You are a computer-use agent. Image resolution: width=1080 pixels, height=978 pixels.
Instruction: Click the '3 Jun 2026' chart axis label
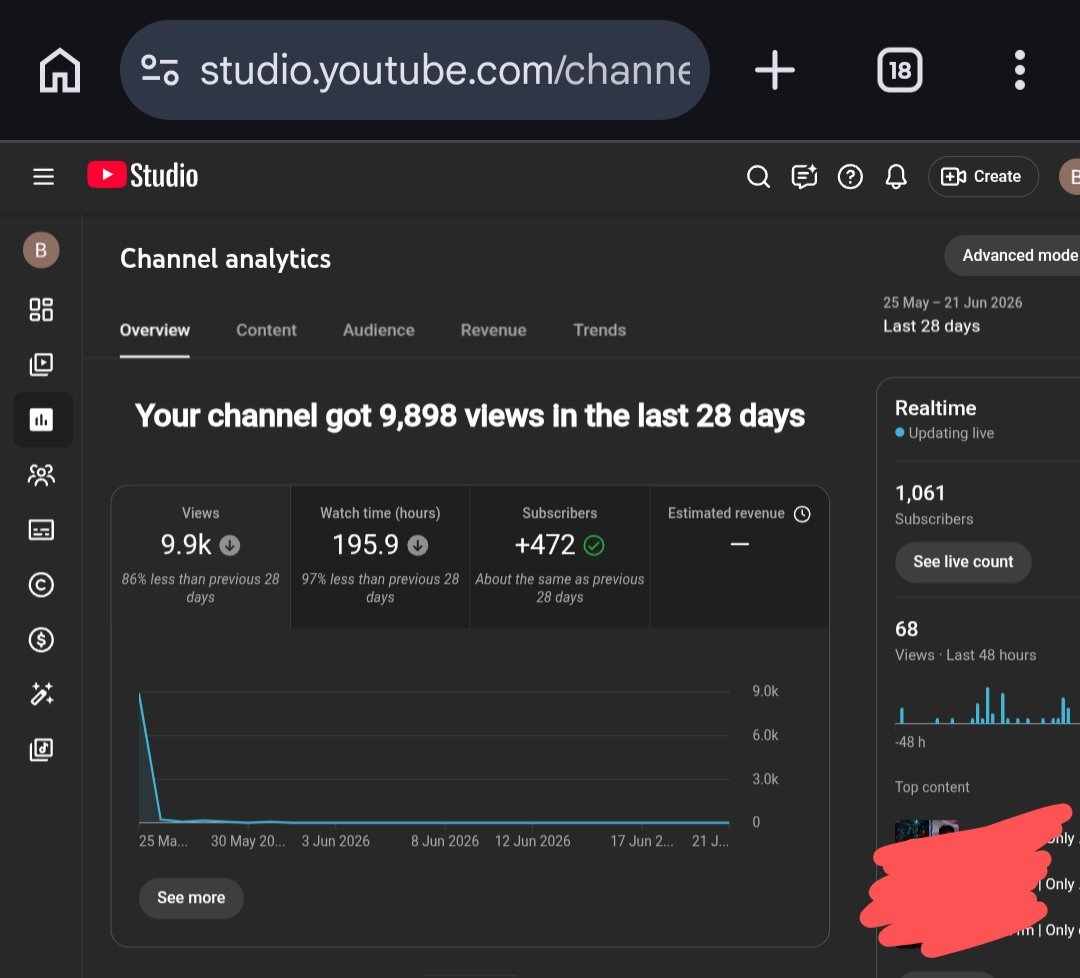pyautogui.click(x=335, y=841)
